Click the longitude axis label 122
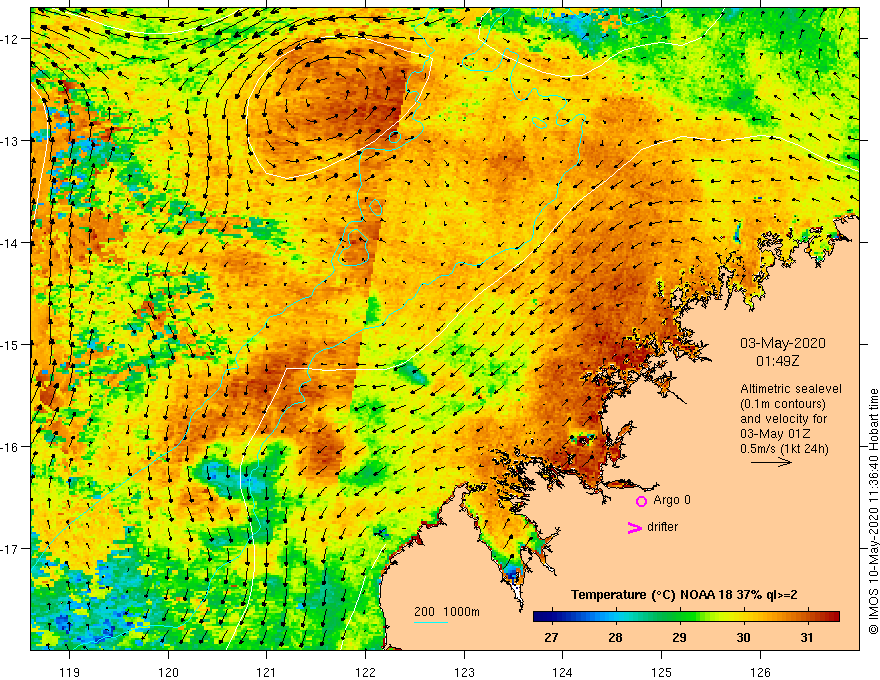 365,672
